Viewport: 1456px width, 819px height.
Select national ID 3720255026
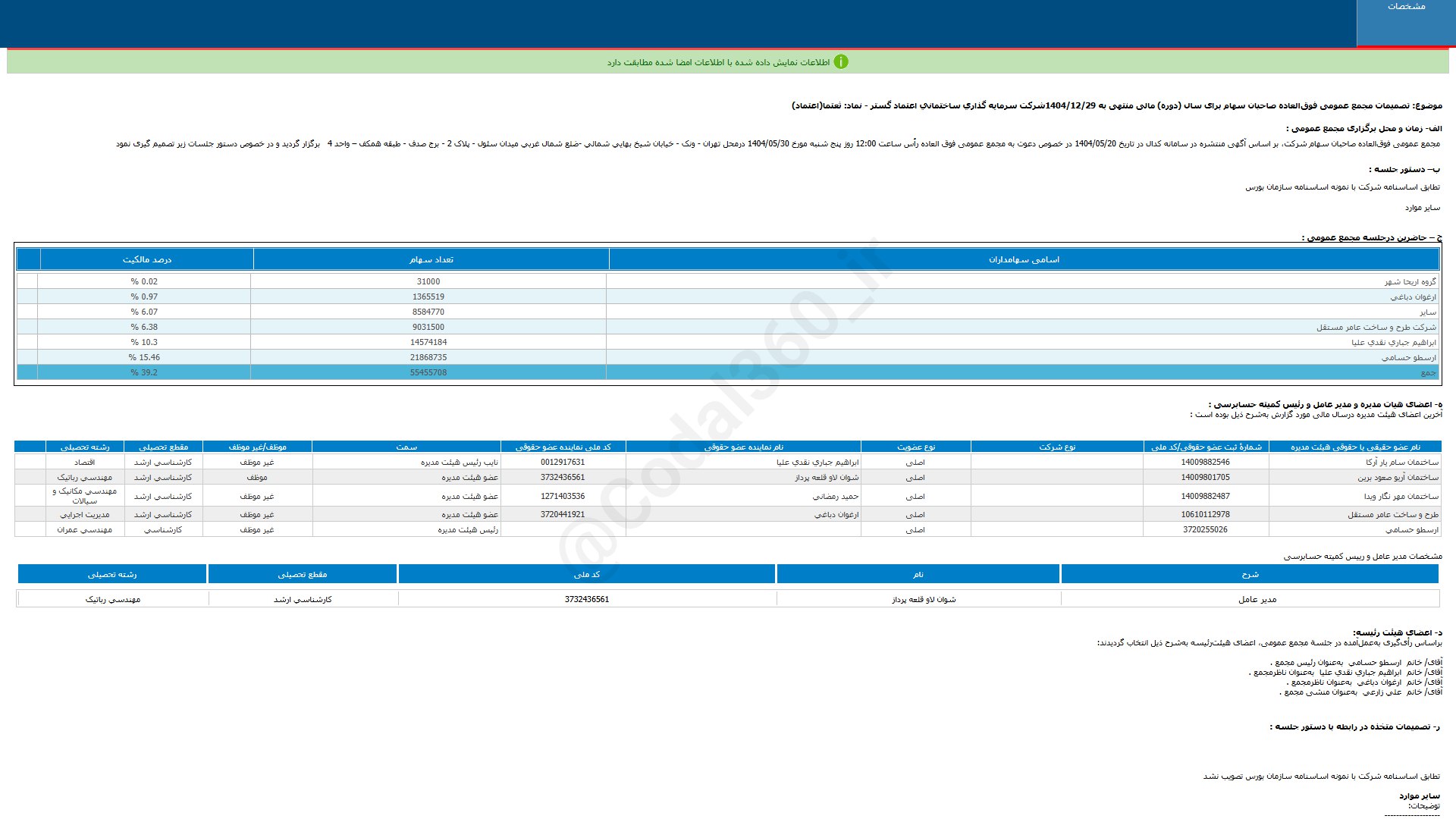[1205, 529]
